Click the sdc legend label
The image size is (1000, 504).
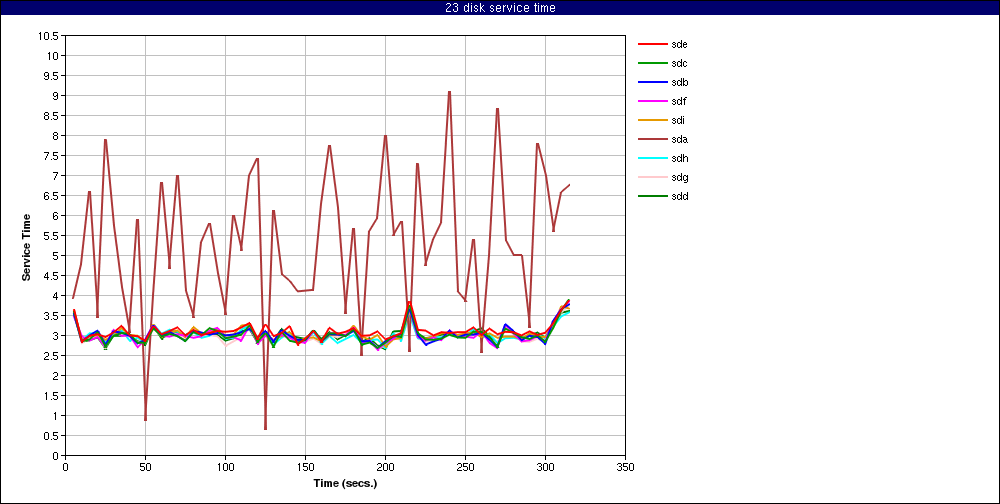click(x=679, y=63)
